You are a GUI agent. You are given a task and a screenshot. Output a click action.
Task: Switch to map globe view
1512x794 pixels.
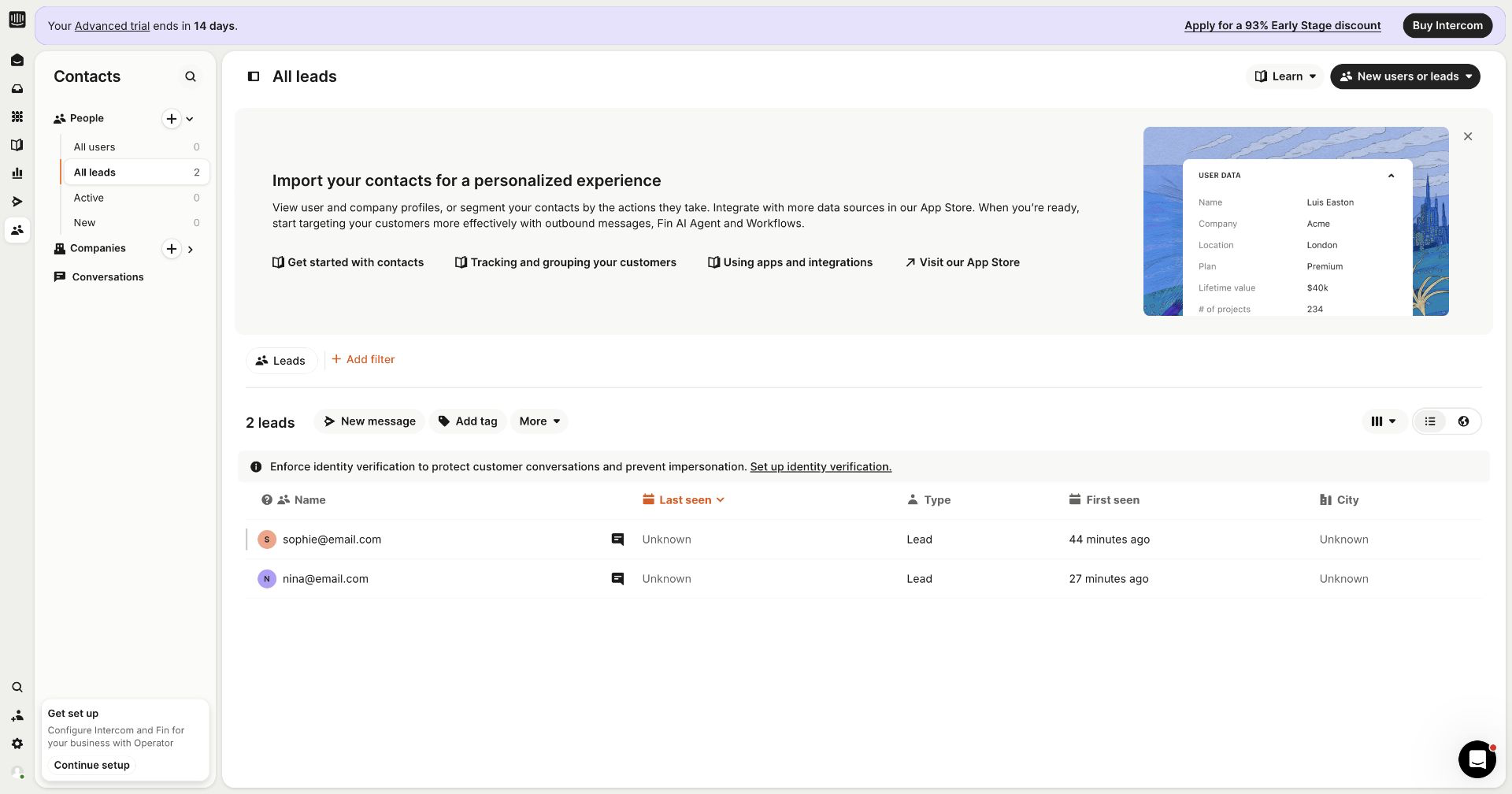click(1463, 421)
